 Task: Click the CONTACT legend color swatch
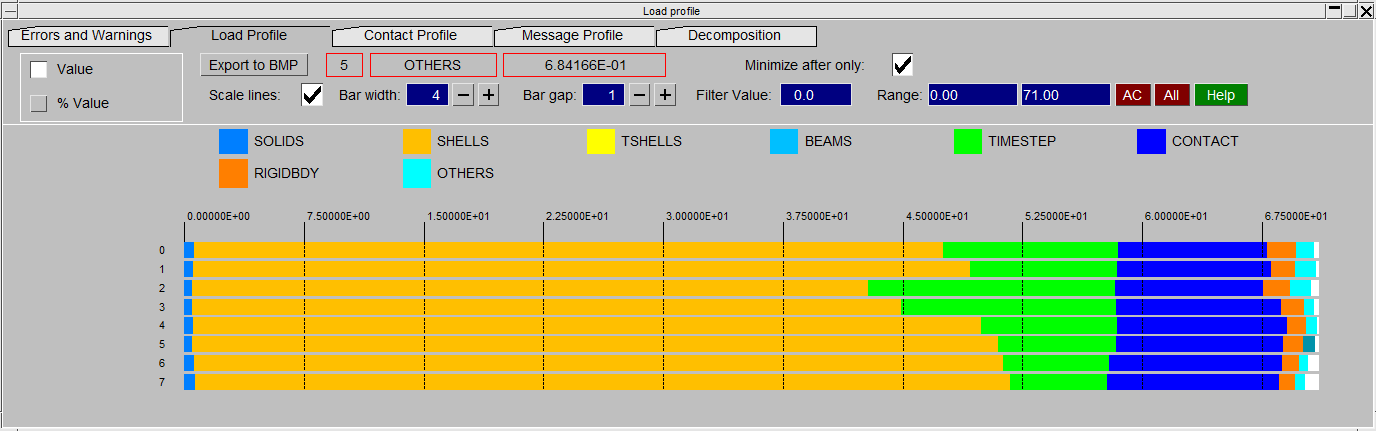pos(1152,142)
